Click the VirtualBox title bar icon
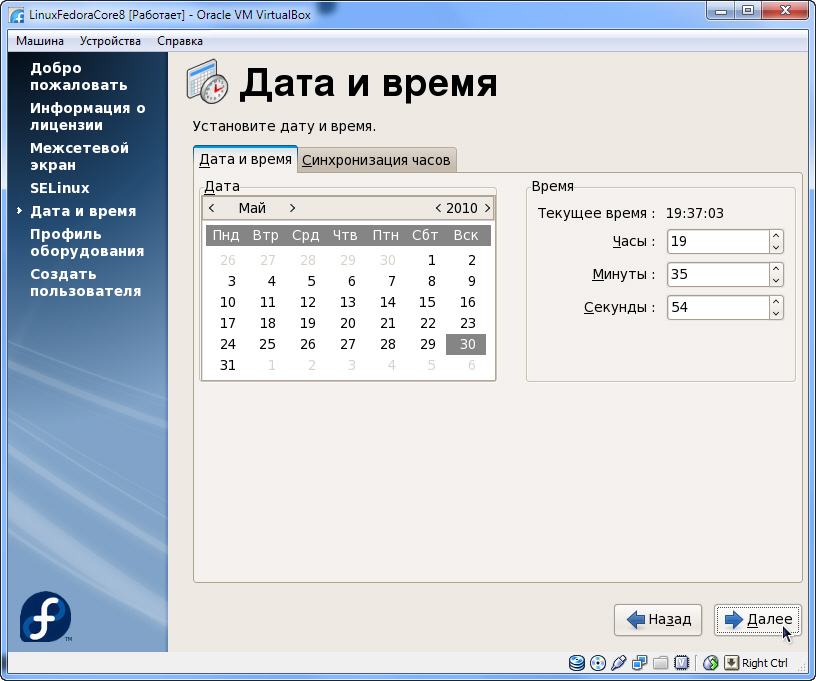The image size is (816, 681). pos(17,15)
